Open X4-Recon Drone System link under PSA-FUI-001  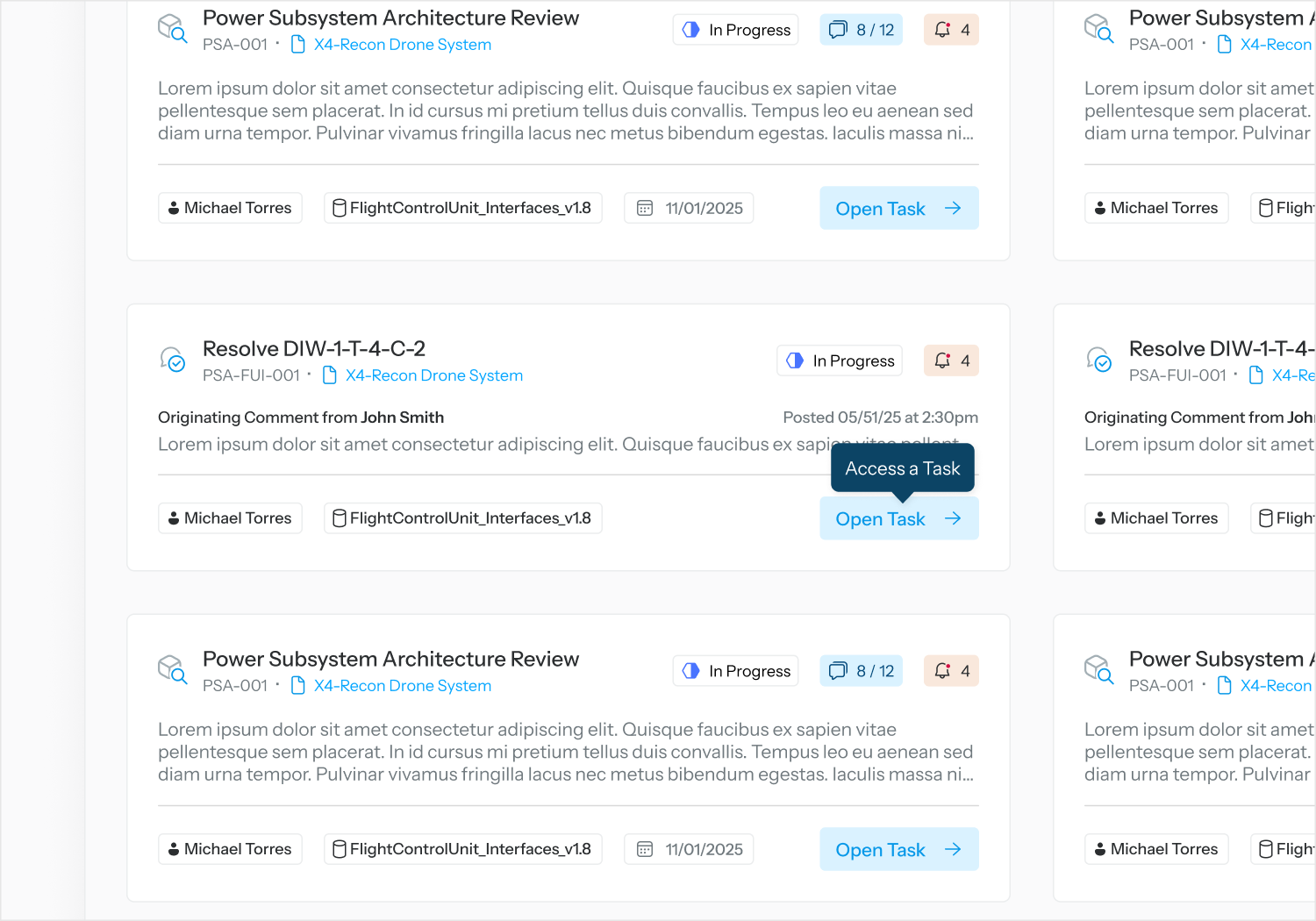coord(433,375)
